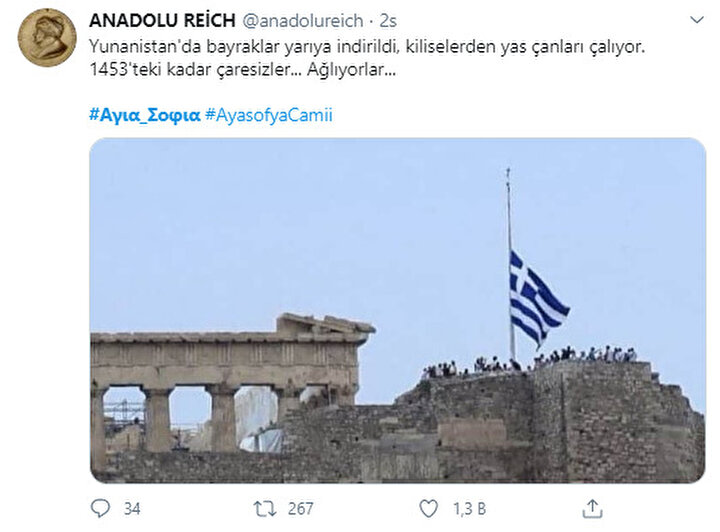Open the ANADOLU REİCH profile avatar
This screenshot has width=720, height=532.
coord(47,38)
